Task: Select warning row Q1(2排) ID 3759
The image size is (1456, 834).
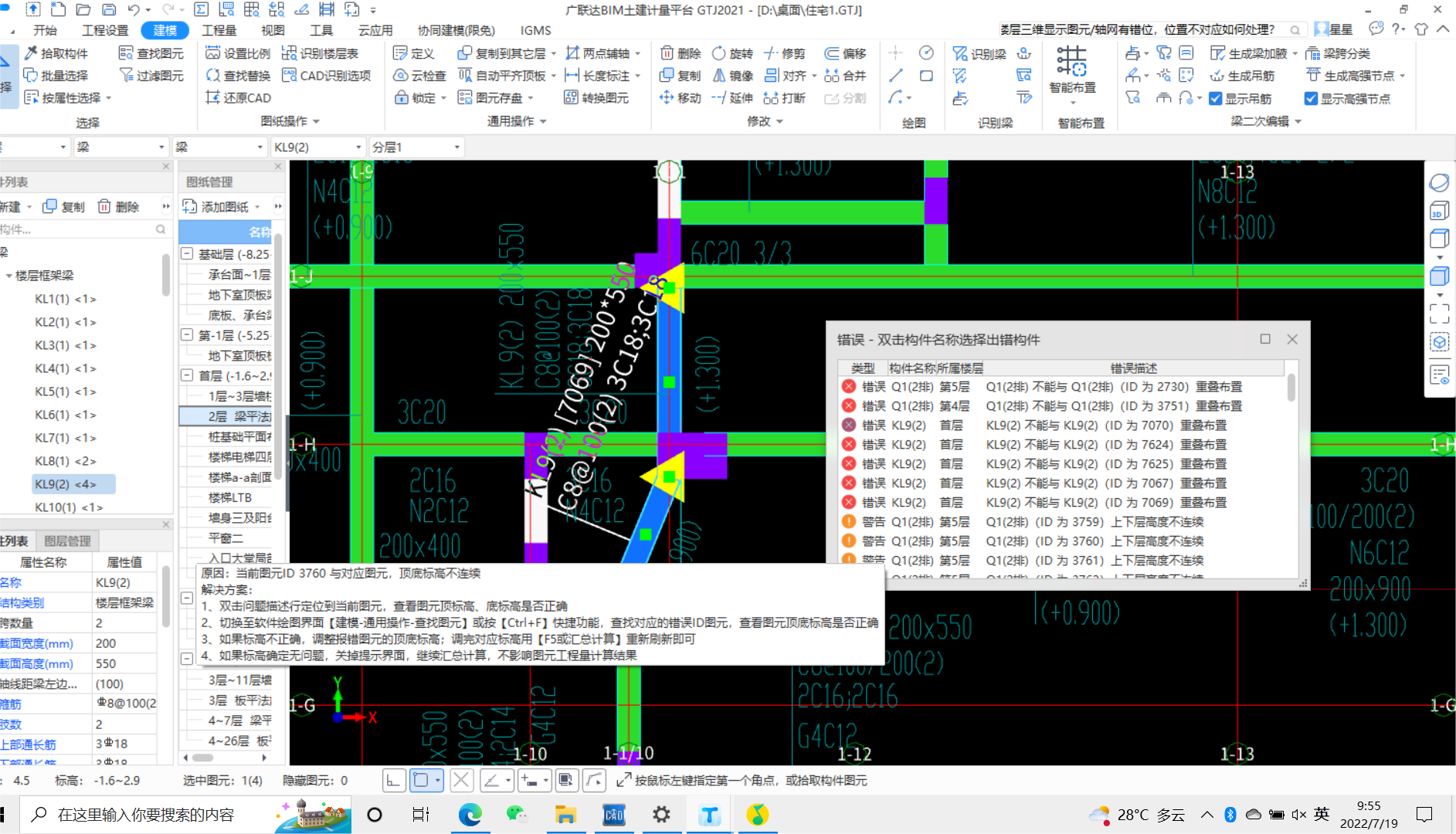Action: pyautogui.click(x=1062, y=522)
